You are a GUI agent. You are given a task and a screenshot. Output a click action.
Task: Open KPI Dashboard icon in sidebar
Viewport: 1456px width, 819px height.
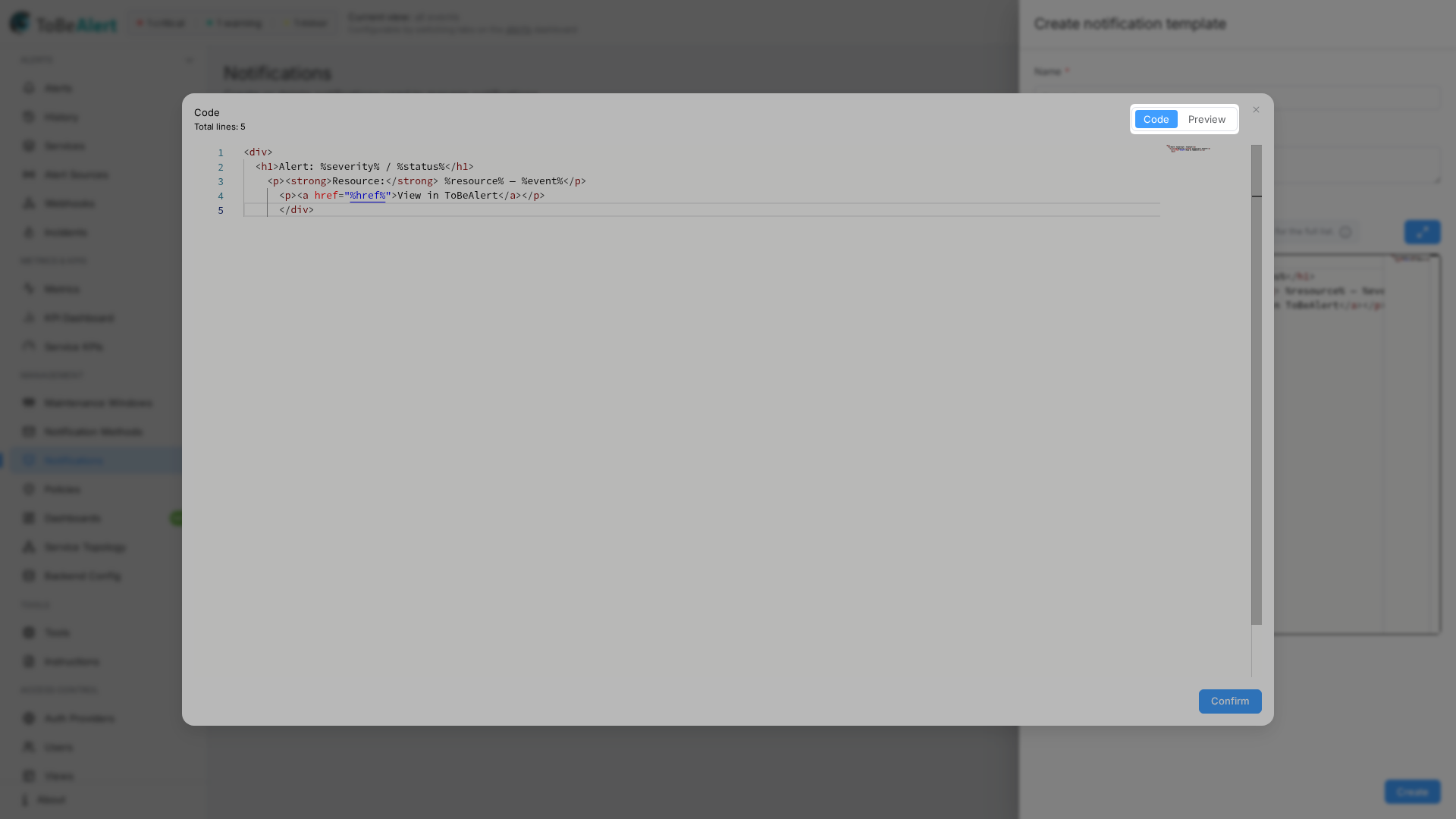coord(29,318)
